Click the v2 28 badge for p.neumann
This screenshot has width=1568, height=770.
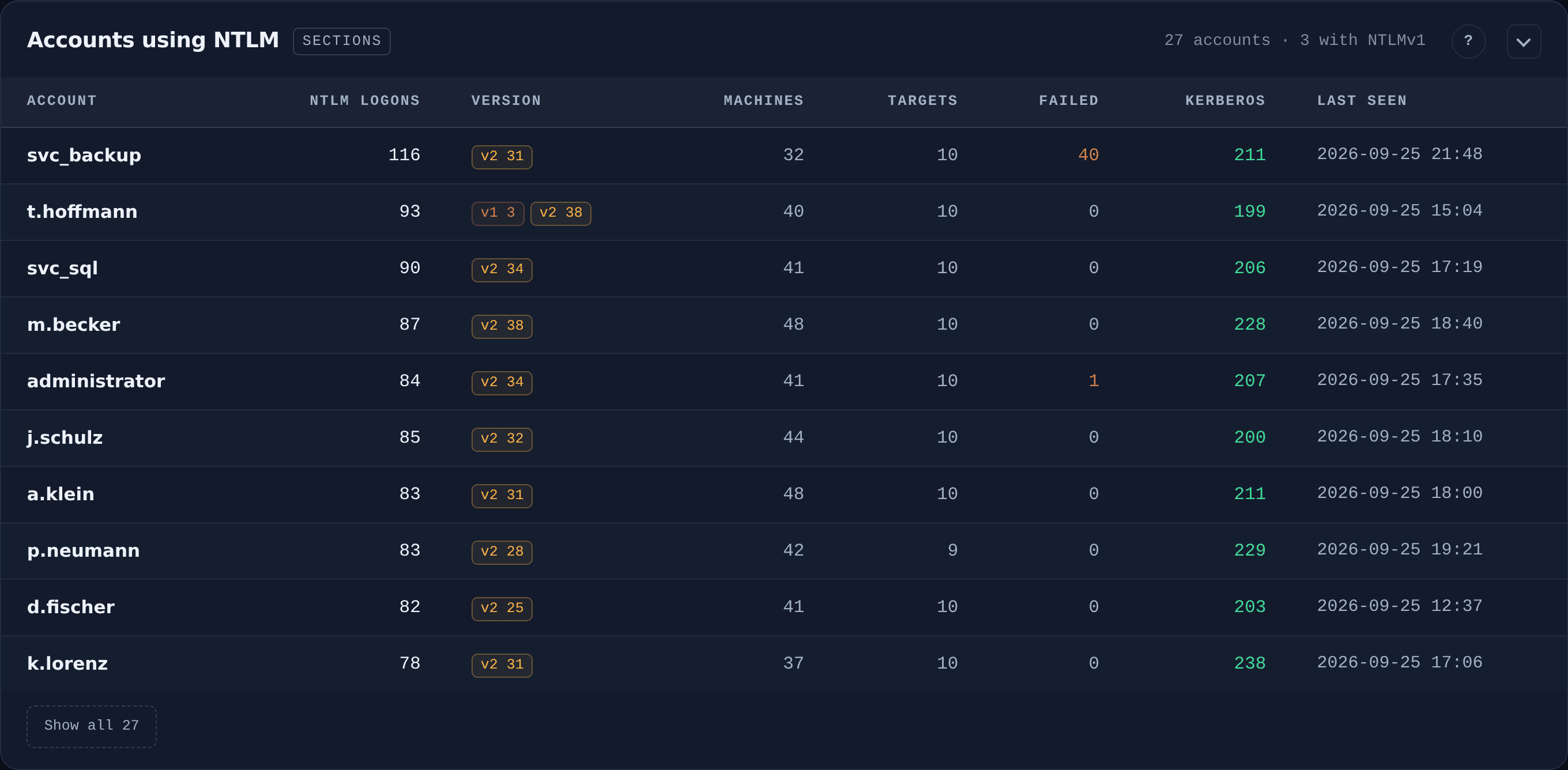(x=502, y=552)
